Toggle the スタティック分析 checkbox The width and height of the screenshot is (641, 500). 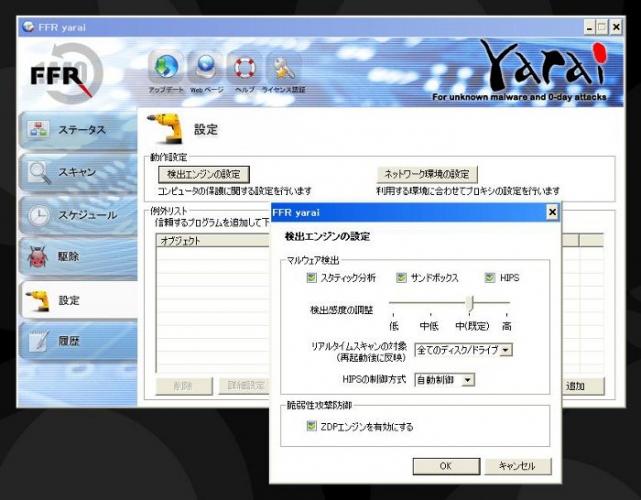(x=311, y=278)
